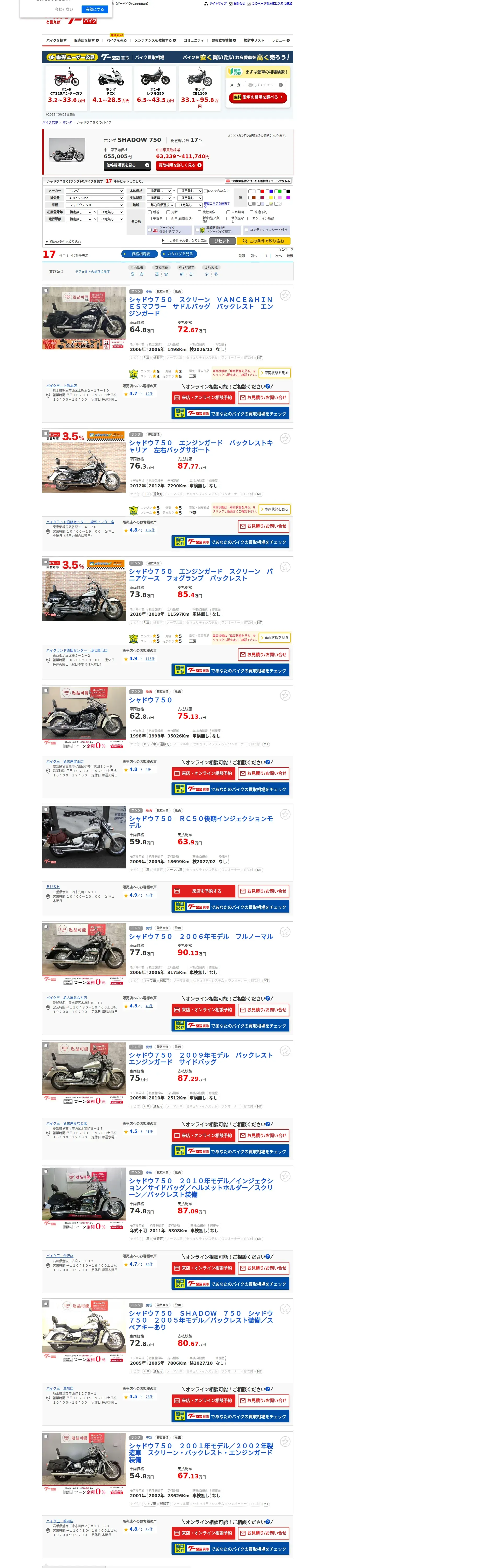Open the site map icon link
This screenshot has width=502, height=1568.
click(x=206, y=4)
